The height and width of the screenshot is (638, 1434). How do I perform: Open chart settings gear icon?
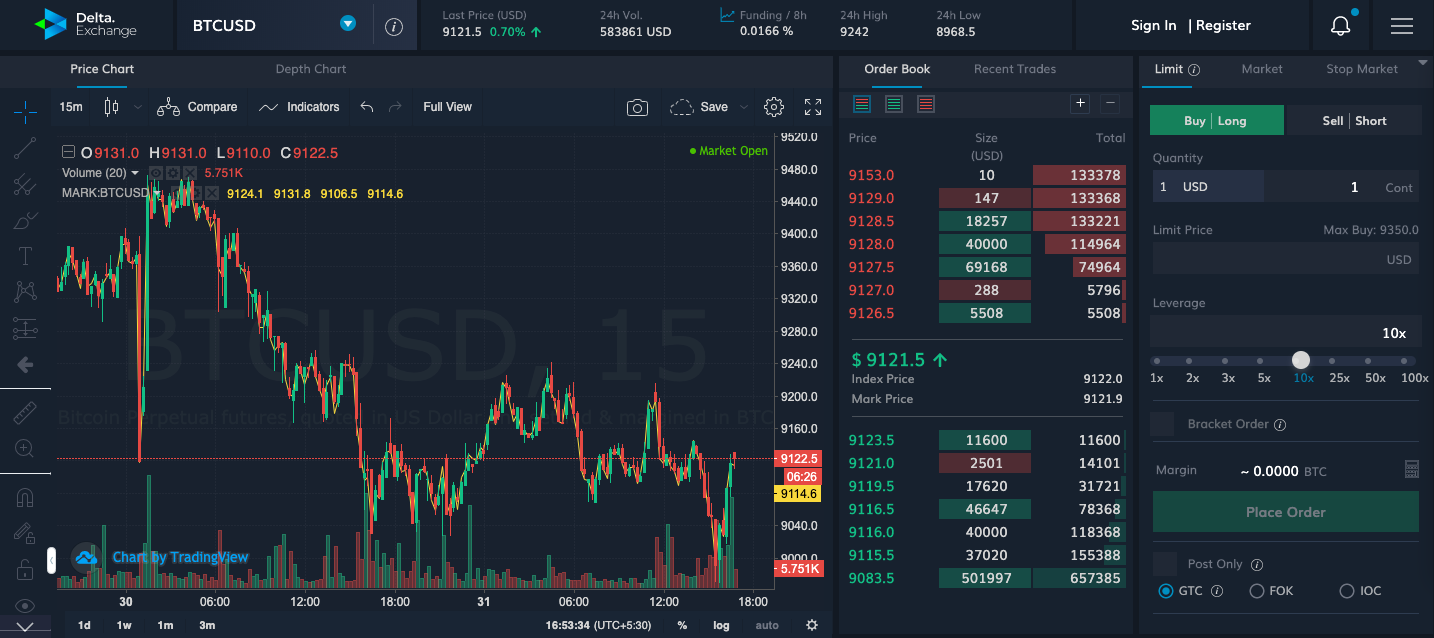tap(773, 107)
